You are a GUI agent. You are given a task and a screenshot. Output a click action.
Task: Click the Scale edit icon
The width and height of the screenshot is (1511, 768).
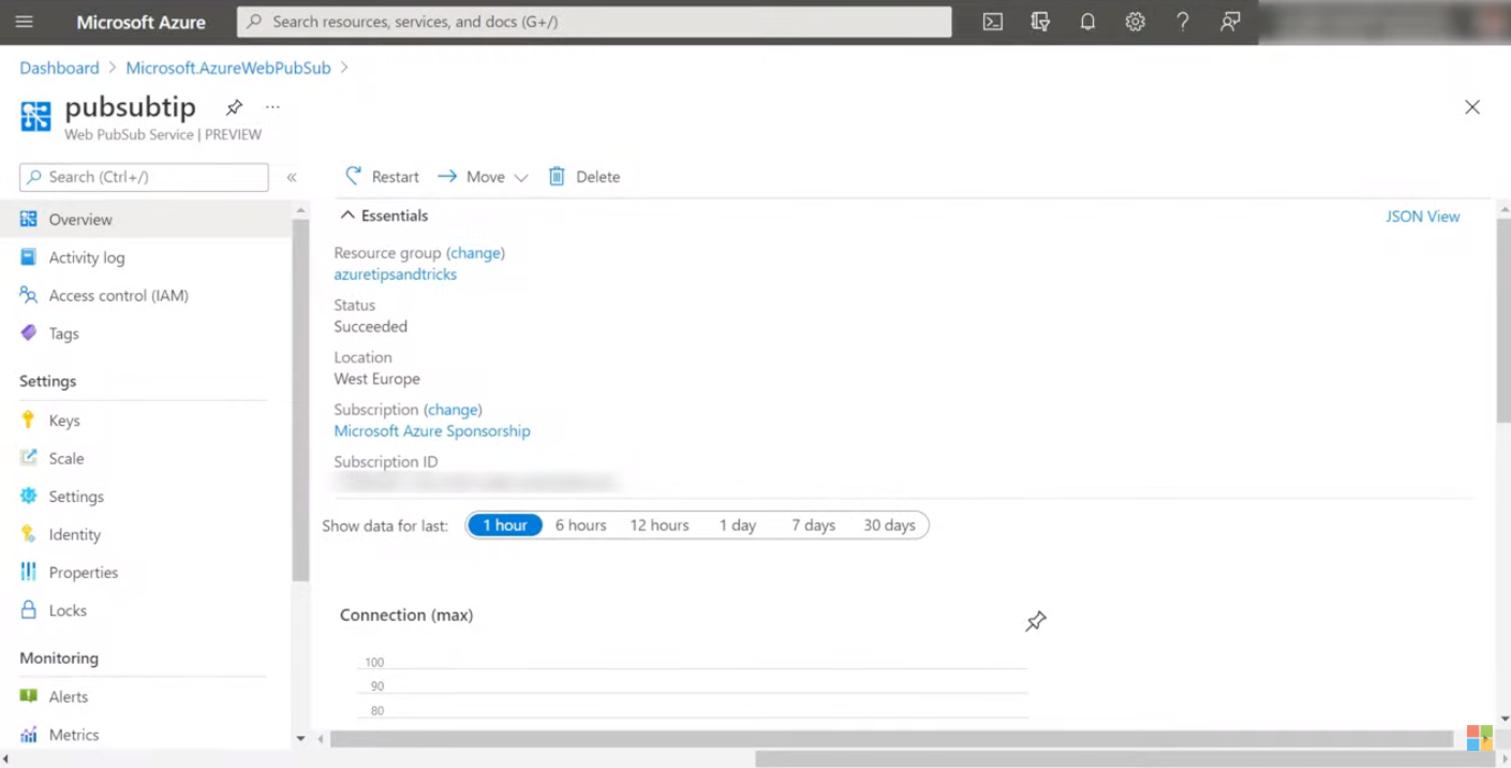coord(28,458)
